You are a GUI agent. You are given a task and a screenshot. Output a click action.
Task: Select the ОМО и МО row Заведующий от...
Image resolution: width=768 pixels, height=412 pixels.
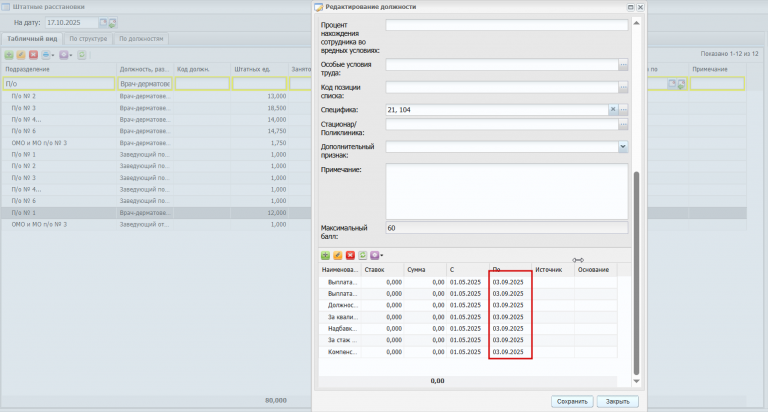(x=156, y=224)
